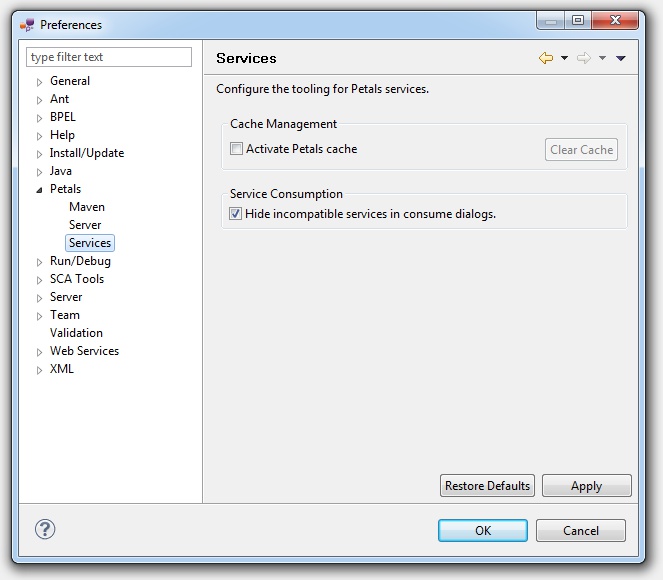Click the back navigation arrow icon
Viewport: 663px width, 580px height.
[x=545, y=59]
